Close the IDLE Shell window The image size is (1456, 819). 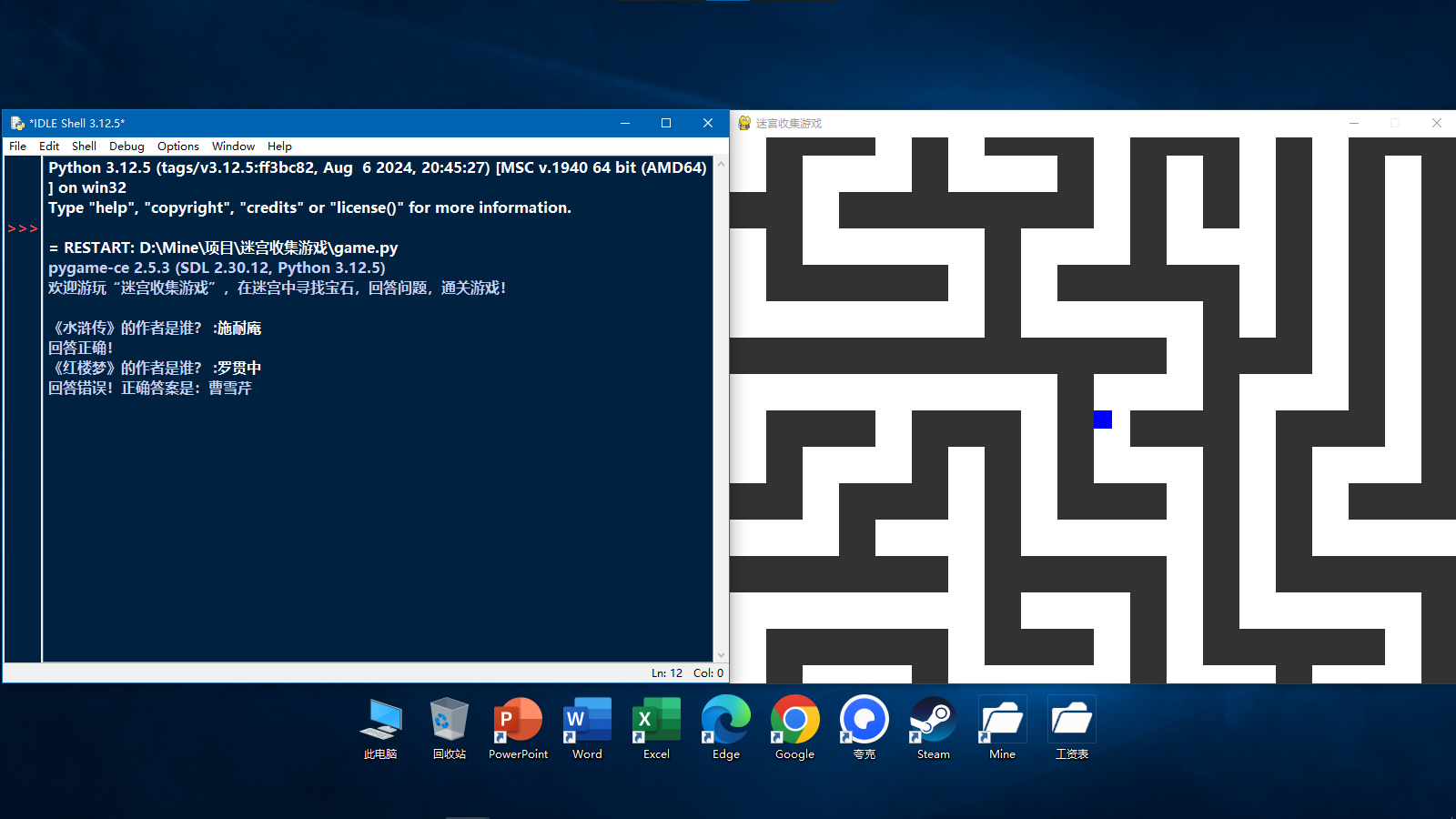[x=708, y=123]
